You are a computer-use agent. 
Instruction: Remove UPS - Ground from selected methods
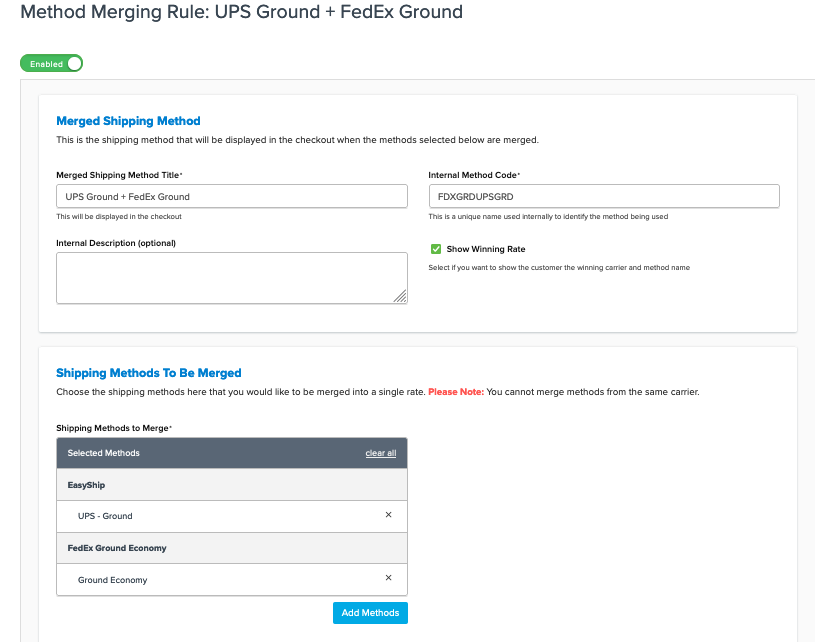pos(388,515)
